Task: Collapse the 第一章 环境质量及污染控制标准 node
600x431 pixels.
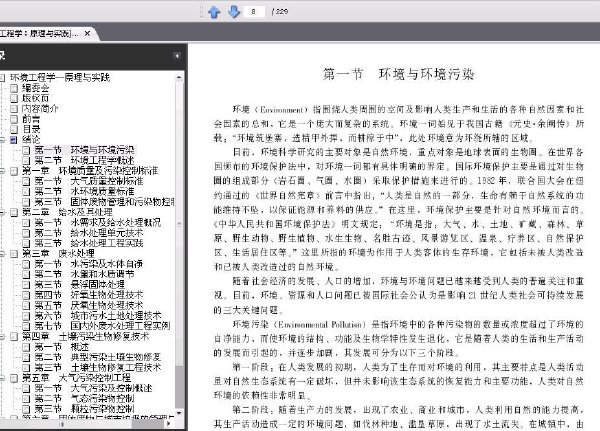Action: click(x=2, y=171)
